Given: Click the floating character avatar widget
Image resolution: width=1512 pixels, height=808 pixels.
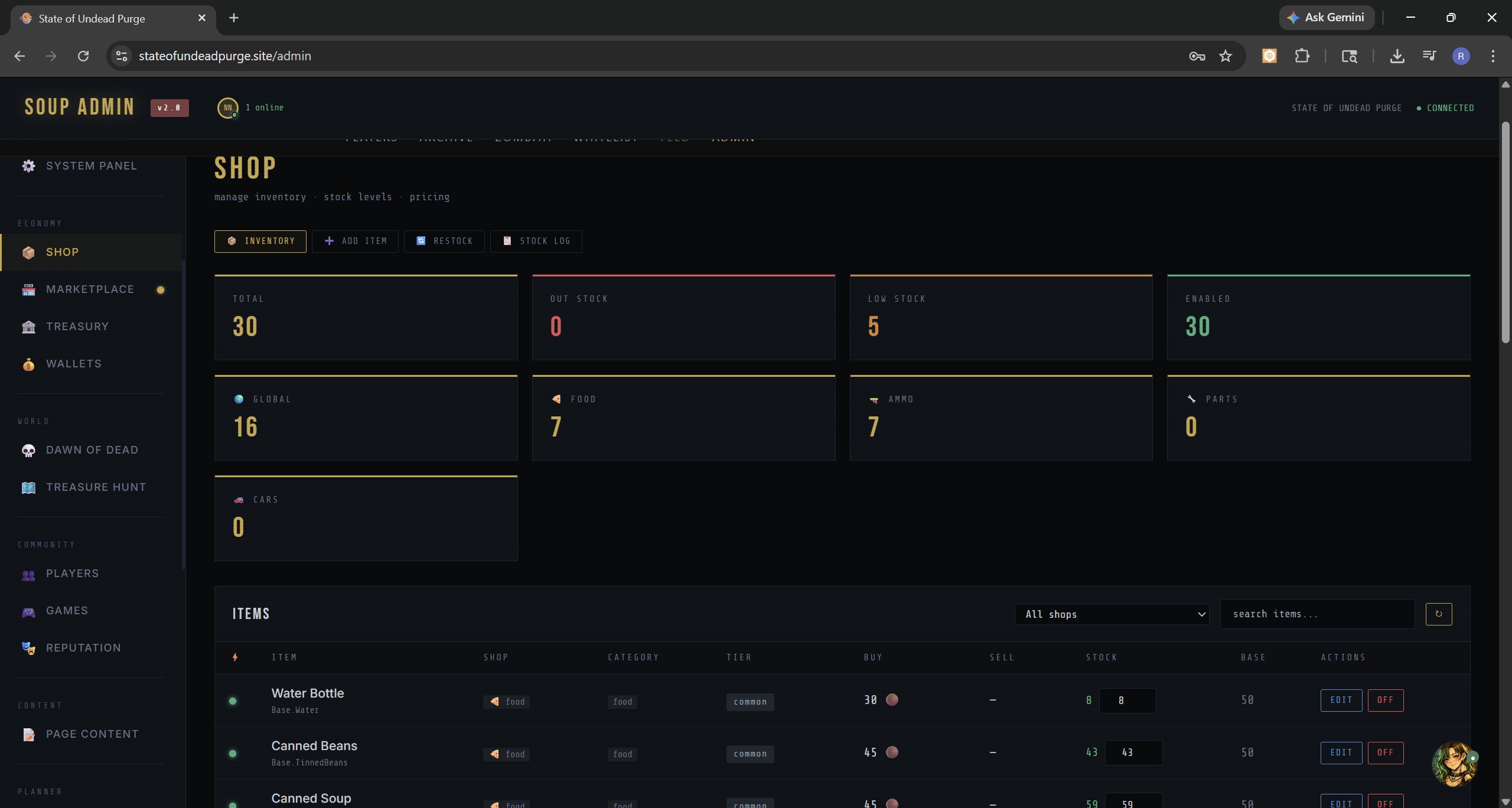Looking at the screenshot, I should [x=1455, y=764].
